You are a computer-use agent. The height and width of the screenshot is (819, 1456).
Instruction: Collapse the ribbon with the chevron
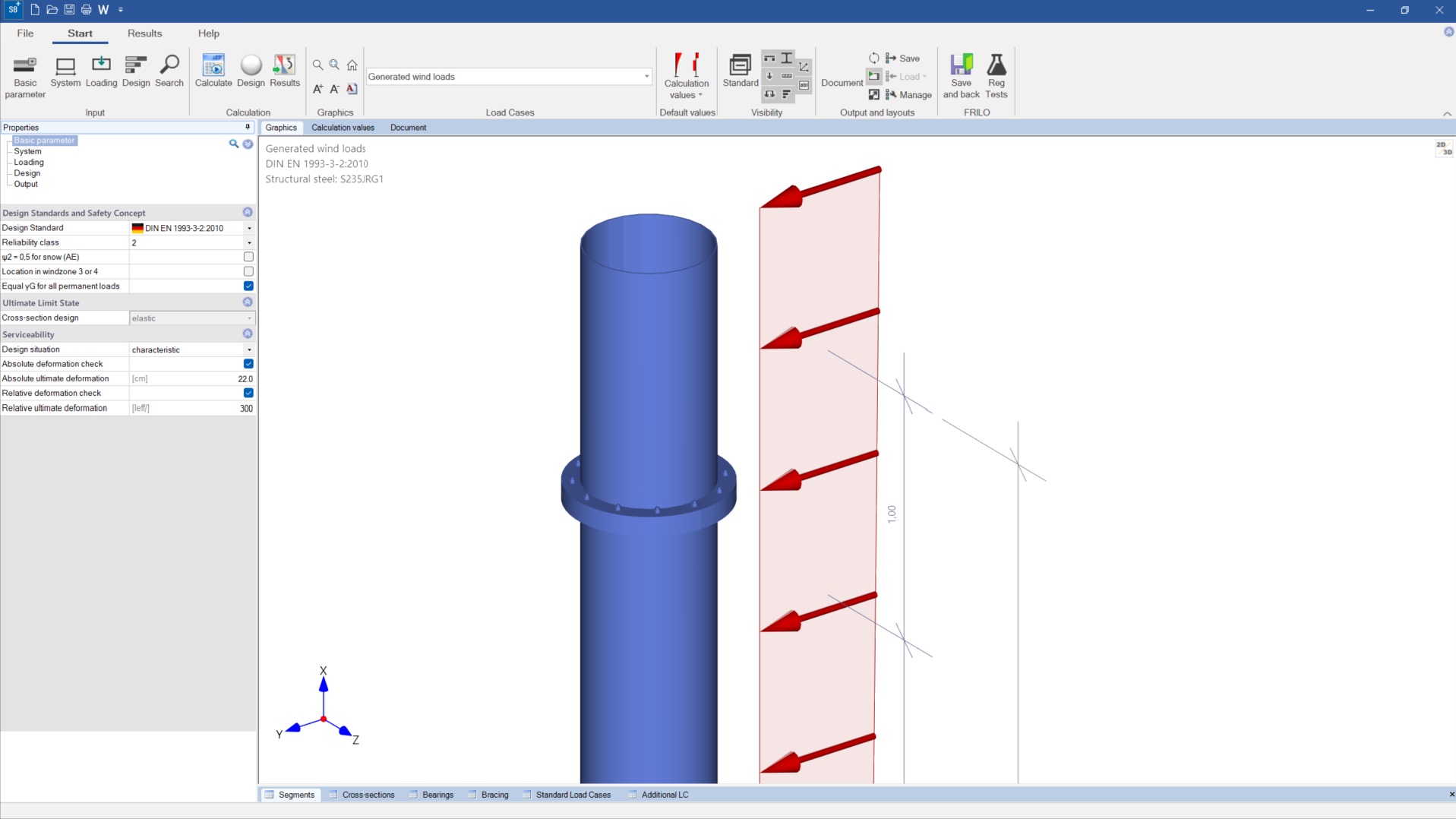pyautogui.click(x=1447, y=114)
